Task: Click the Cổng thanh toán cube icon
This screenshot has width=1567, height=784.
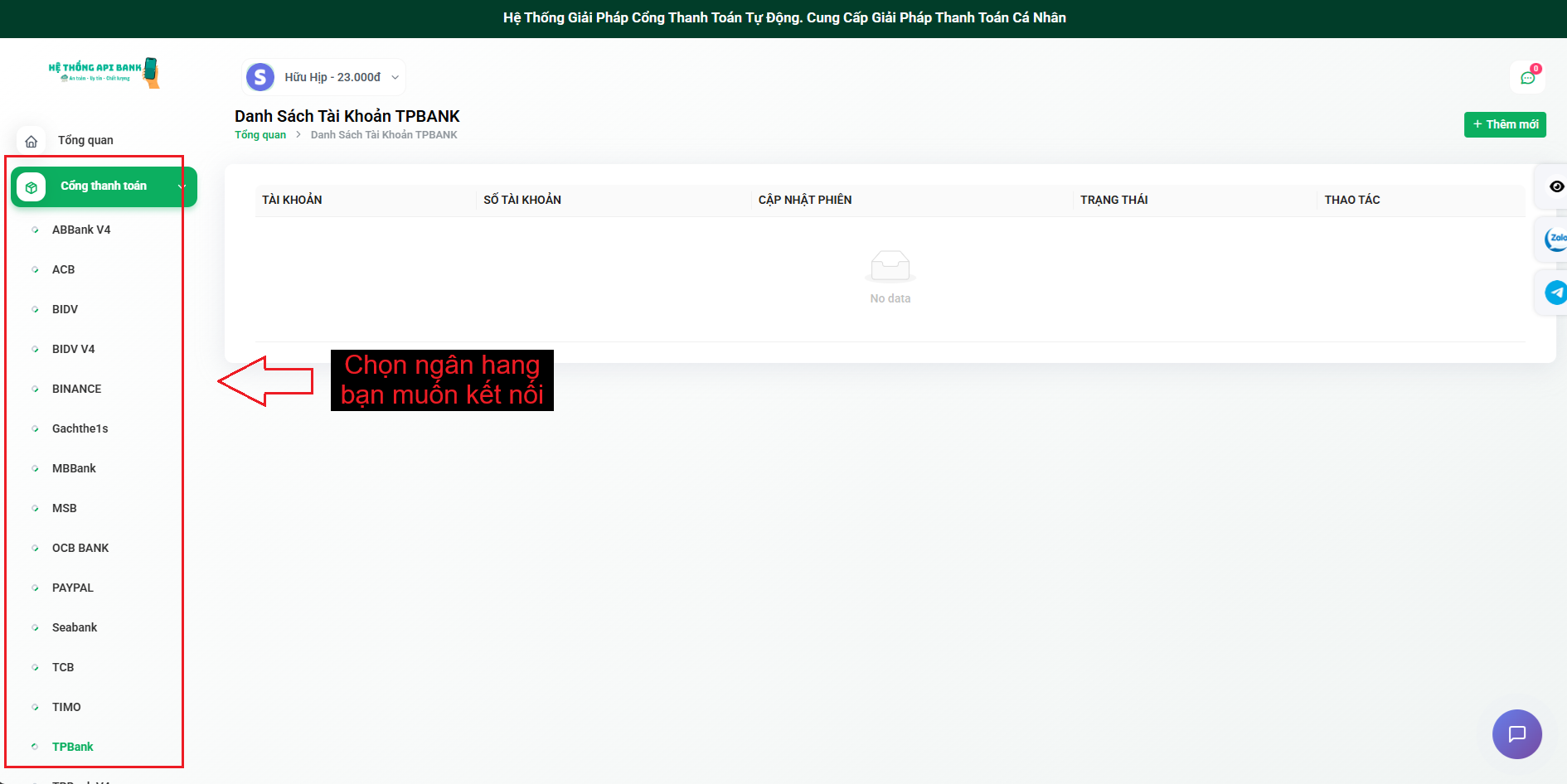Action: (32, 187)
